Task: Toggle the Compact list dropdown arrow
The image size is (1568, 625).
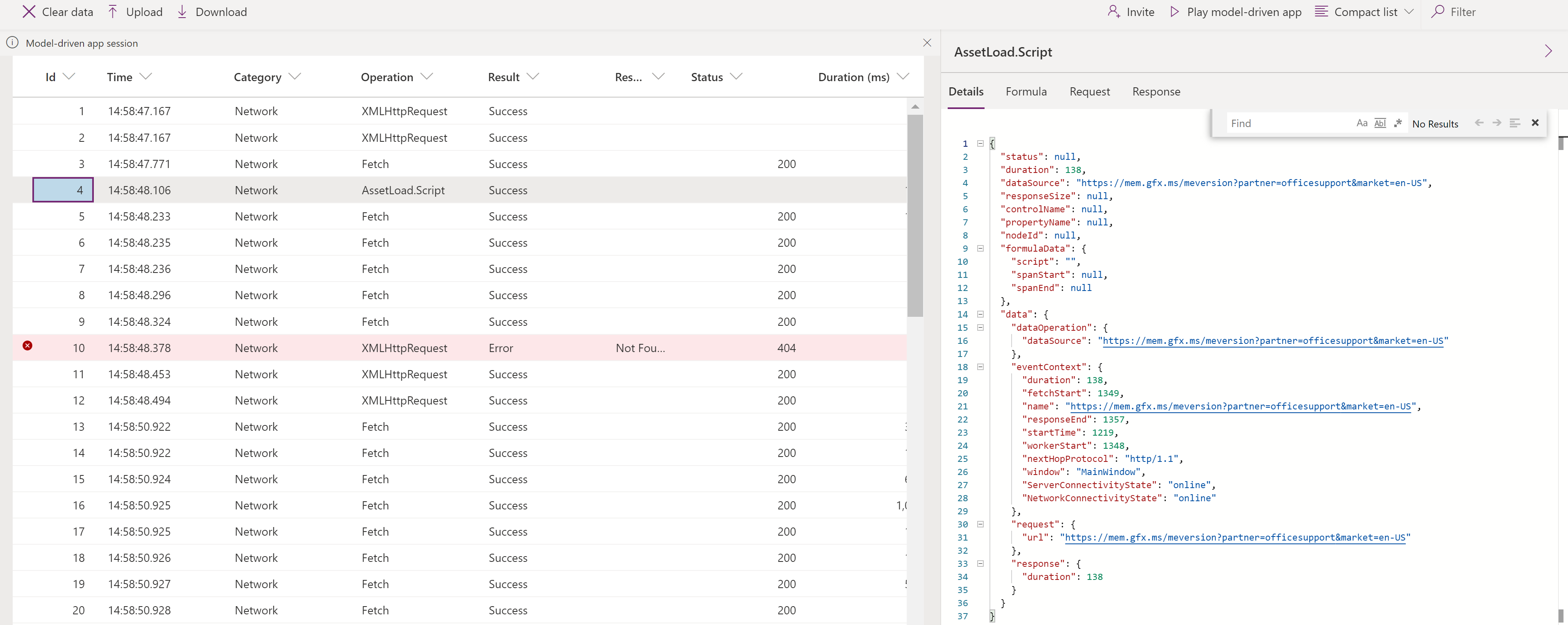Action: tap(1410, 11)
